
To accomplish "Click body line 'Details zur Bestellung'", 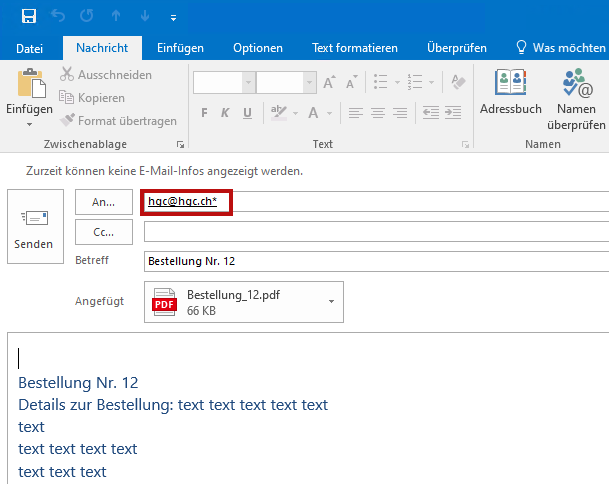I will 173,405.
